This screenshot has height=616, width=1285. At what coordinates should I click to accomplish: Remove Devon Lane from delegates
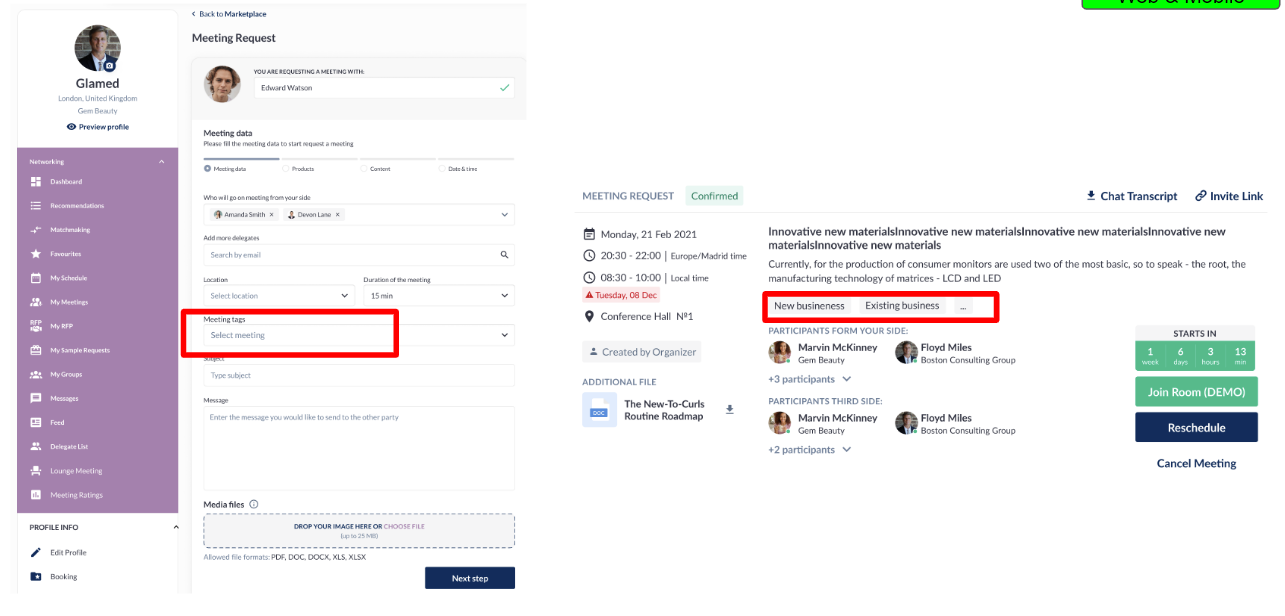pyautogui.click(x=338, y=215)
